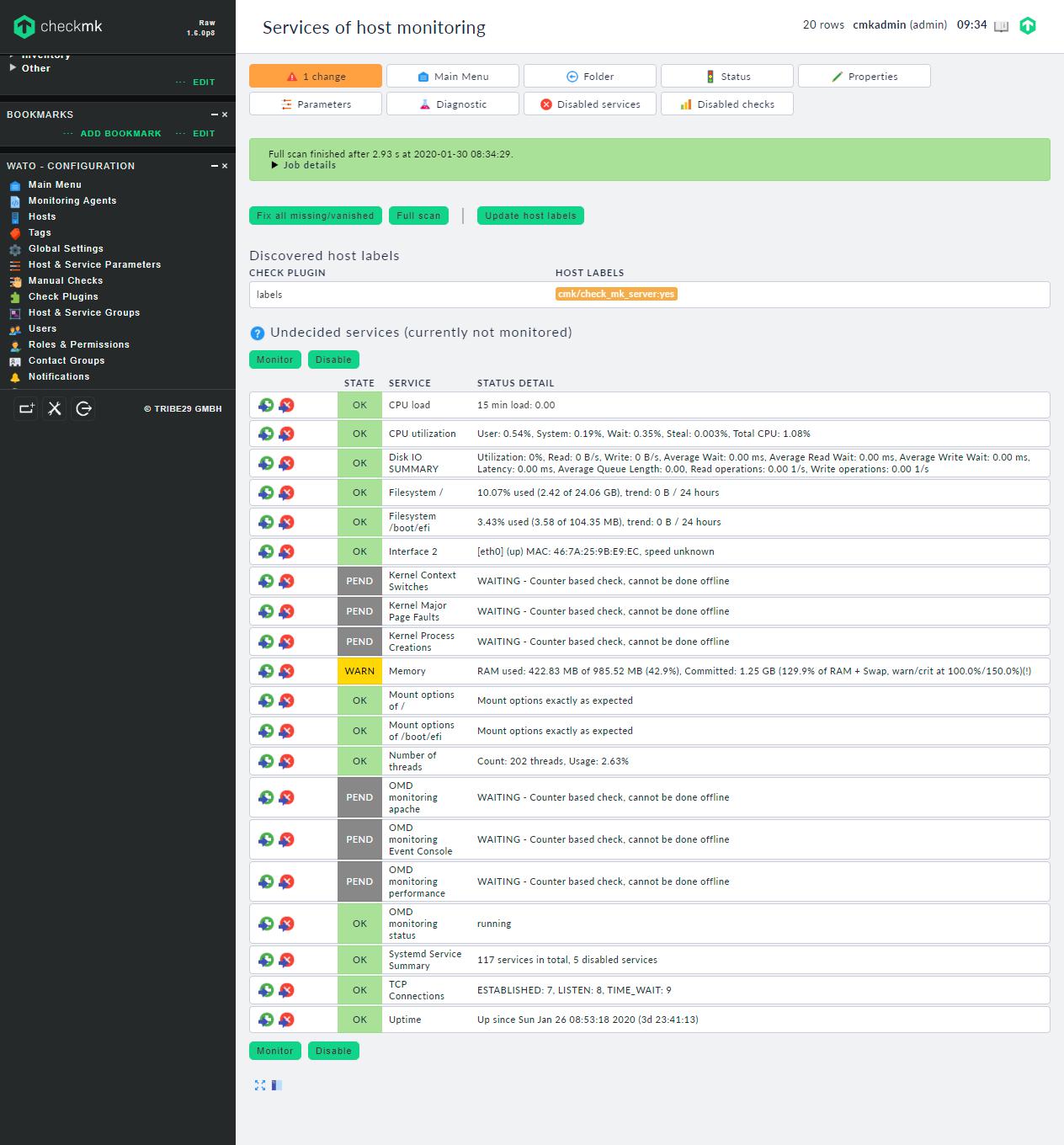Open the 1 change button
The width and height of the screenshot is (1064, 1145).
pyautogui.click(x=316, y=76)
